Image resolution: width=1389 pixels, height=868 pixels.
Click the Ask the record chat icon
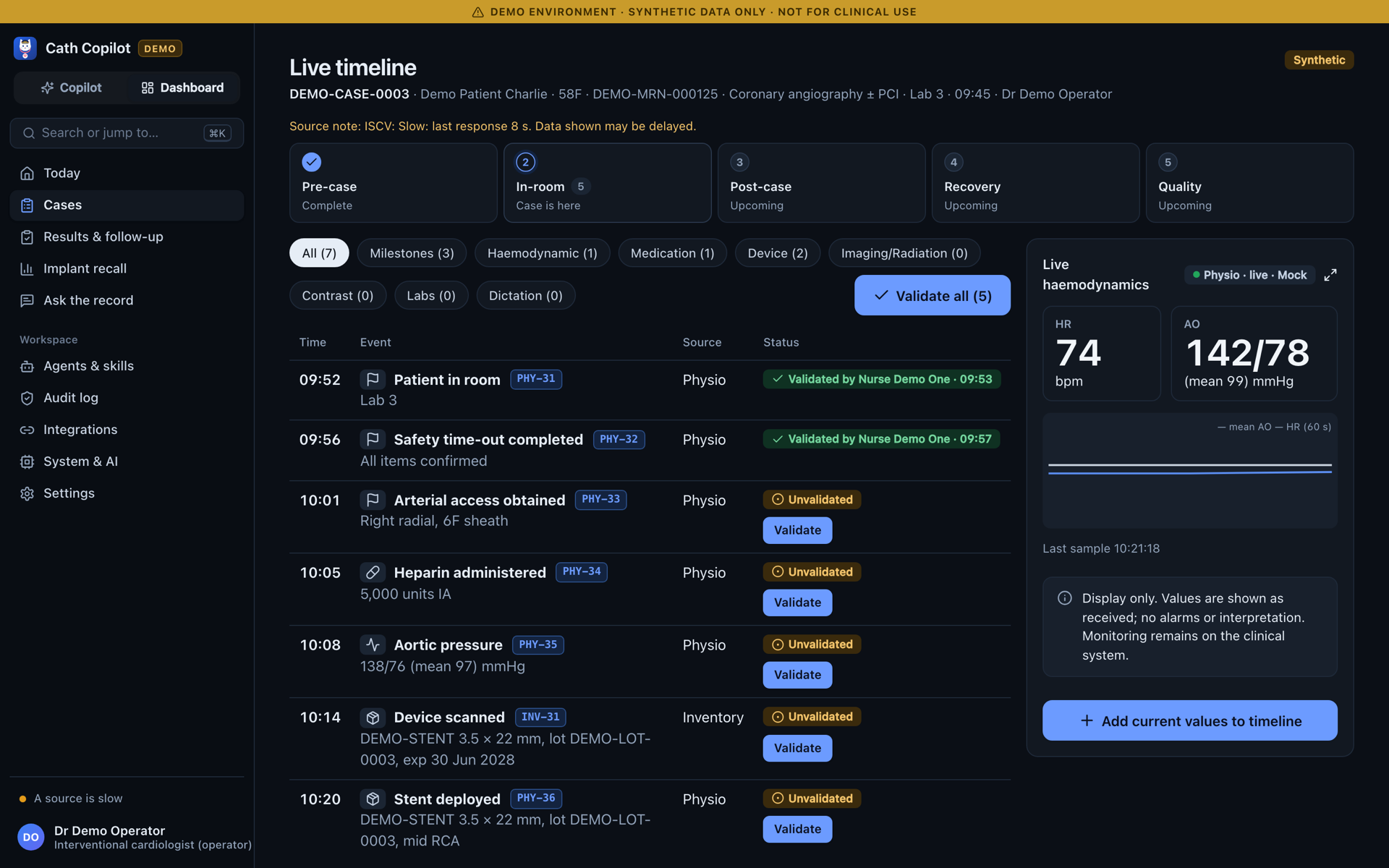click(27, 301)
